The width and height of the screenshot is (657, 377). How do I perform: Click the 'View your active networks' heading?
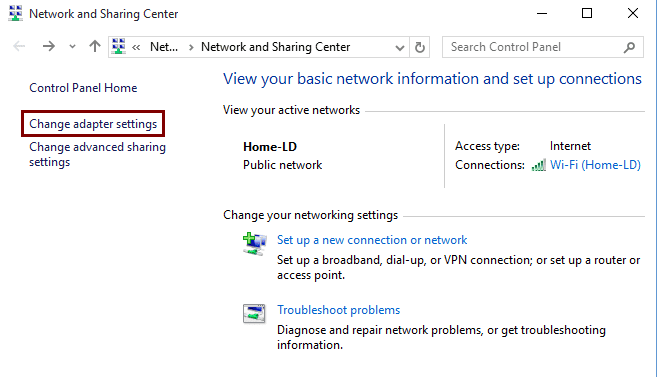tap(291, 110)
